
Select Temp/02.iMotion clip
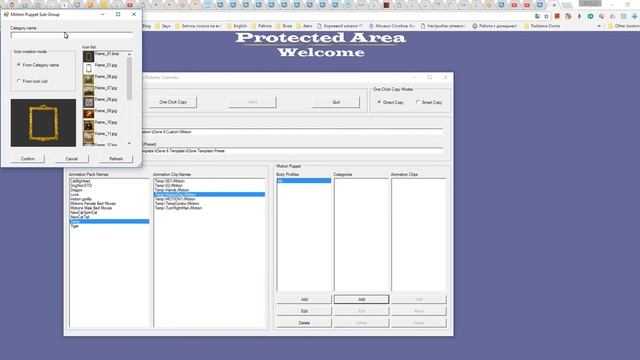tap(168, 185)
